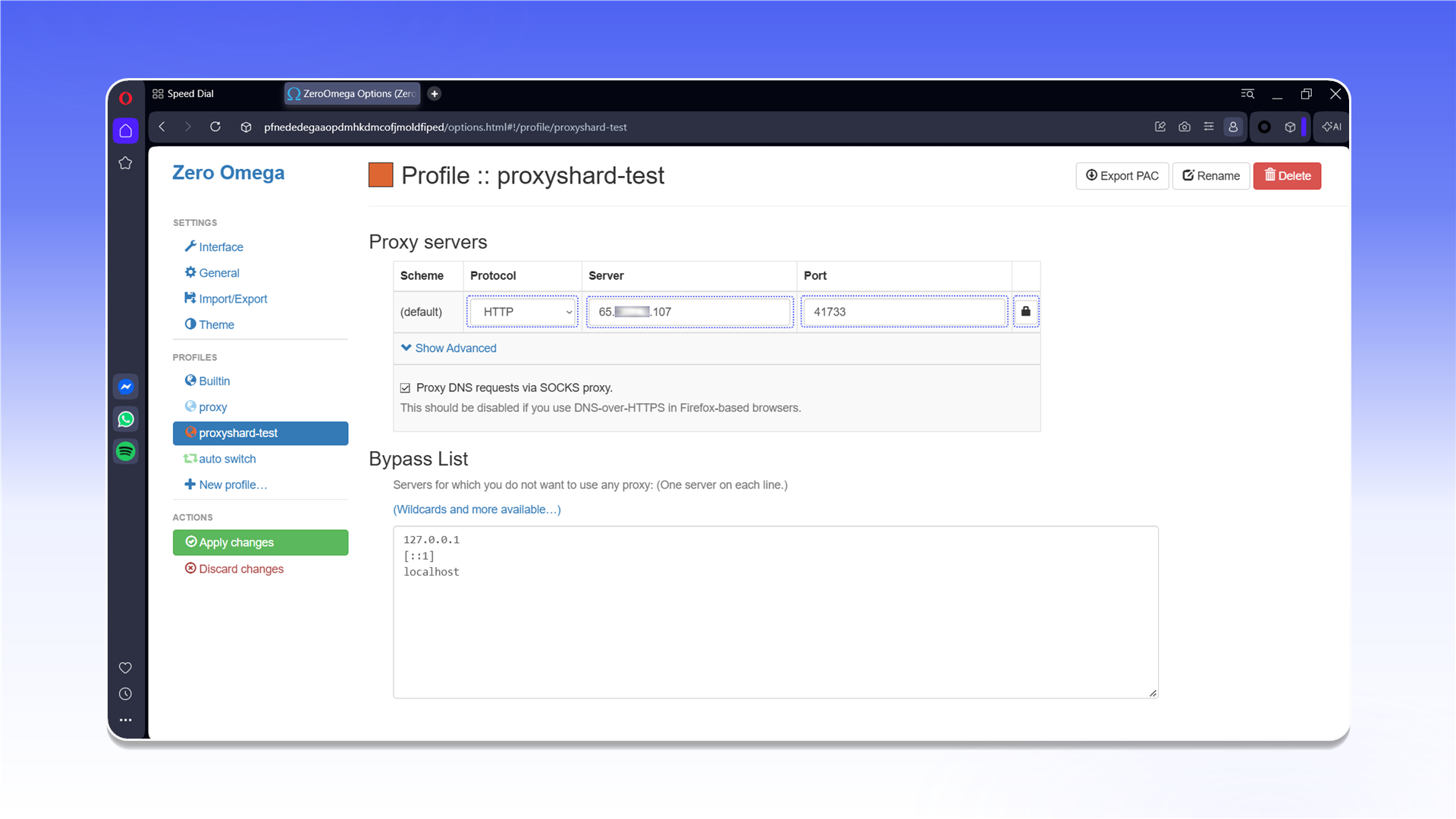The height and width of the screenshot is (819, 1456).
Task: Click the Port field containing 41733
Action: tap(904, 312)
